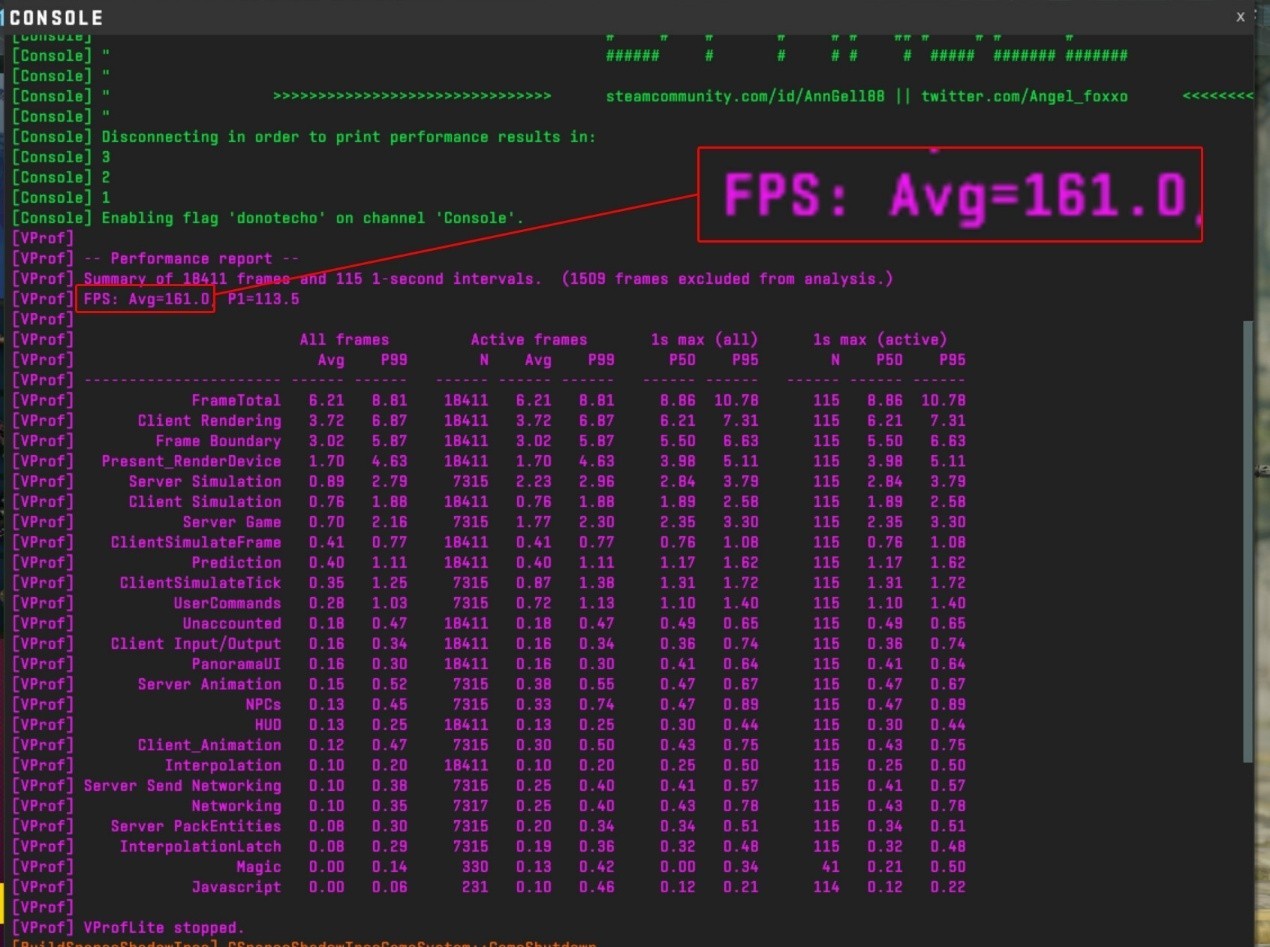The width and height of the screenshot is (1270, 947).
Task: Click the enlarged FPS Avg=161.0 callout
Action: [x=949, y=195]
